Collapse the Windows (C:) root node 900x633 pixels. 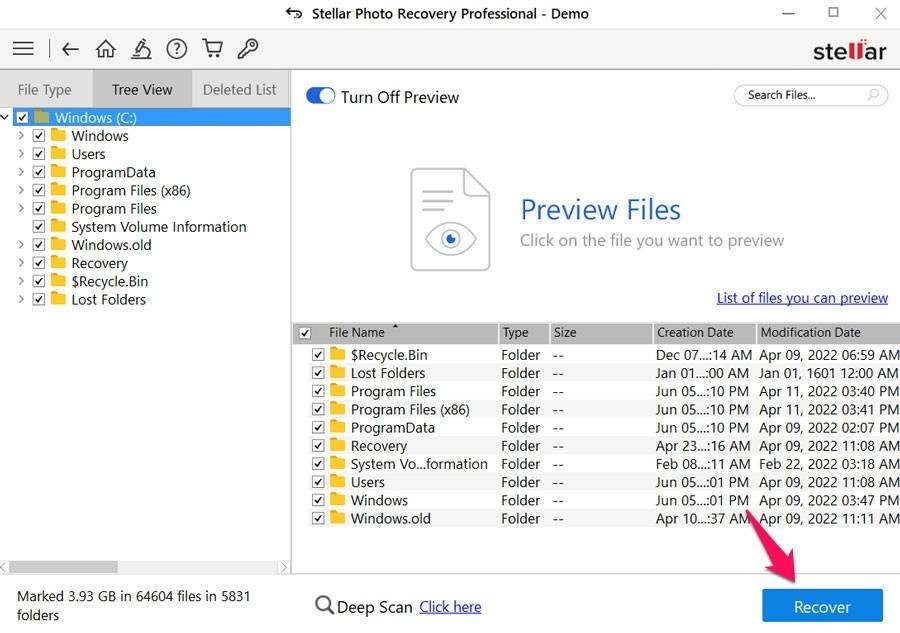click(6, 118)
